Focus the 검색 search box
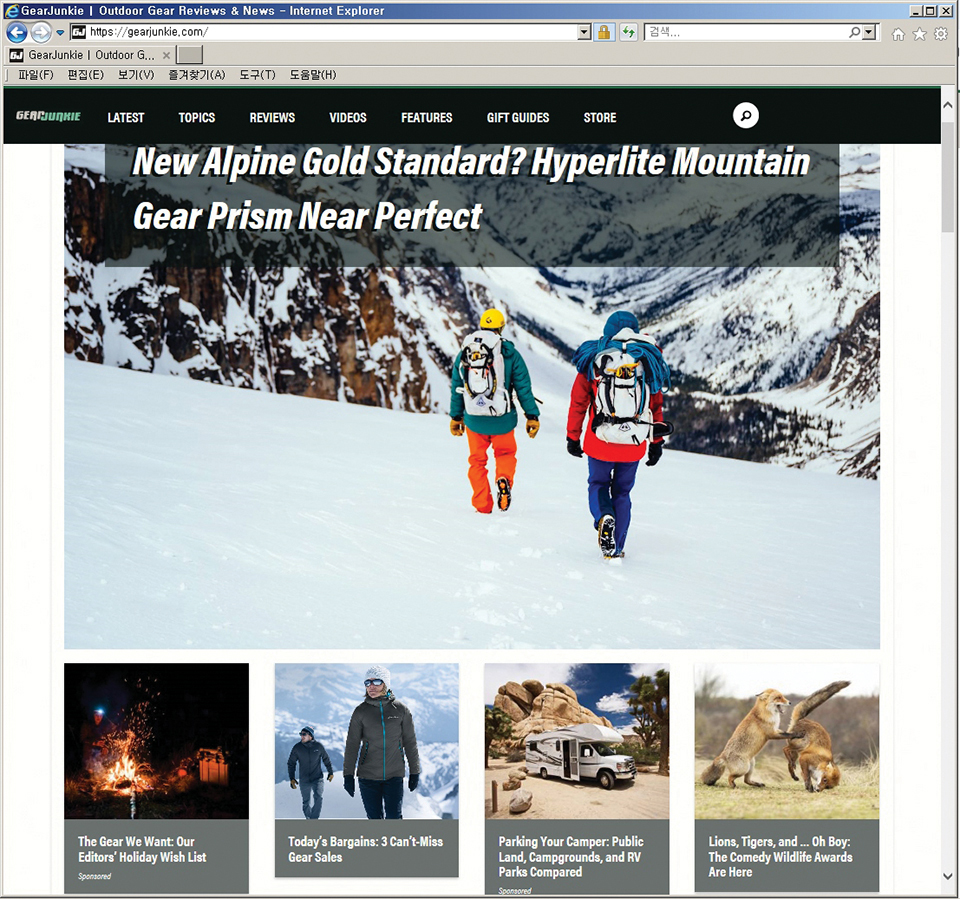960x899 pixels. tap(746, 32)
